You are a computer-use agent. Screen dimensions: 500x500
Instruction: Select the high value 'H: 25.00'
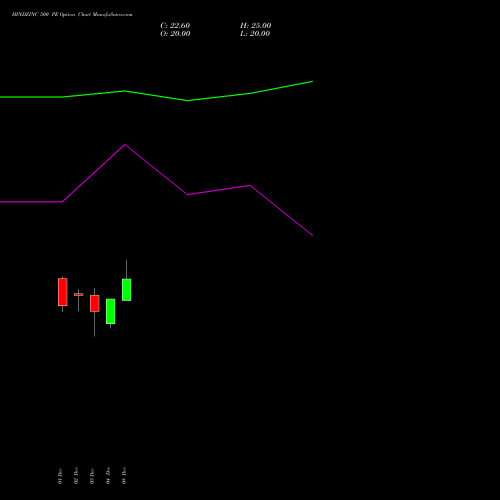pos(256,26)
